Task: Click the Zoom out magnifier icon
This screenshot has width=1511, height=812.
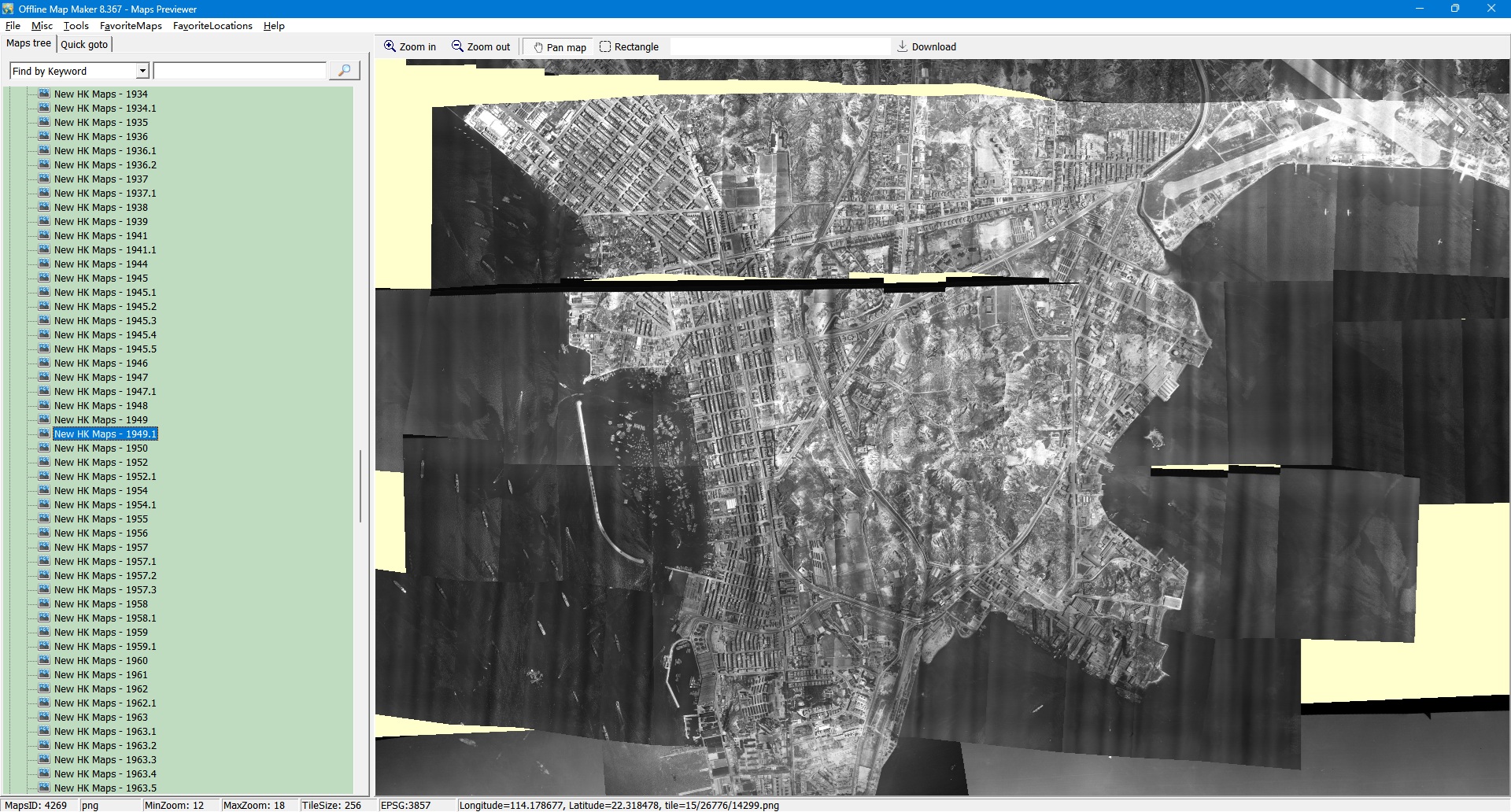Action: pyautogui.click(x=457, y=46)
